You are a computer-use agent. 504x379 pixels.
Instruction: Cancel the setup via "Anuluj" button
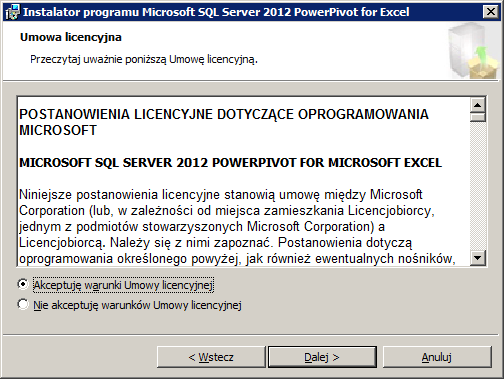pyautogui.click(x=437, y=357)
